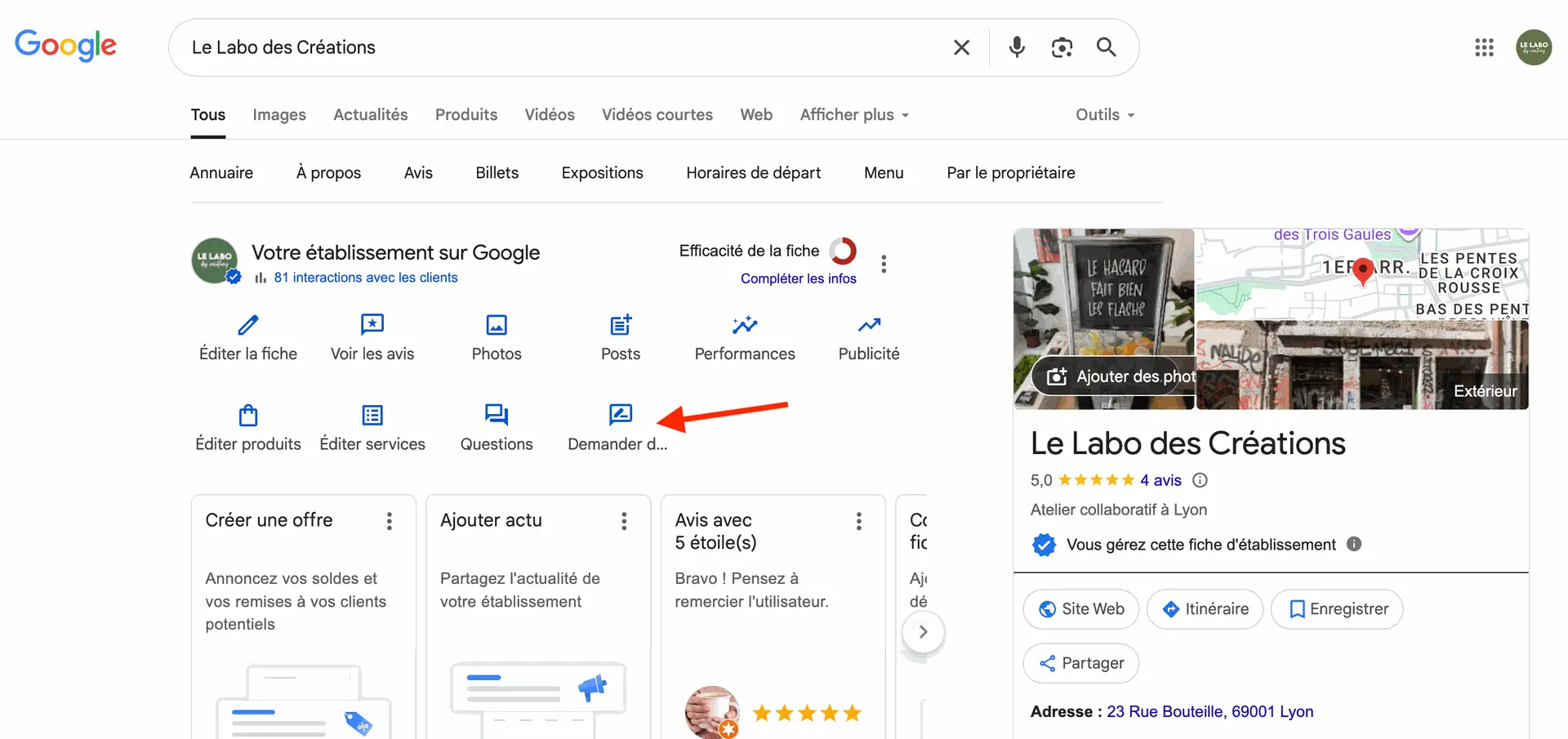Open the Créer une offre card title
This screenshot has height=739, width=1568.
(x=269, y=520)
